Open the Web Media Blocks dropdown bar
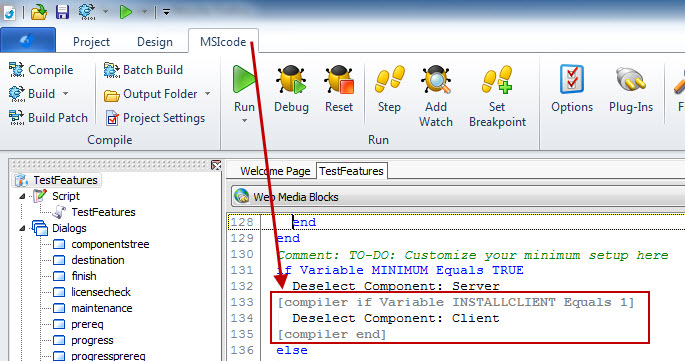Viewport: 685px width, 361px height. 458,197
